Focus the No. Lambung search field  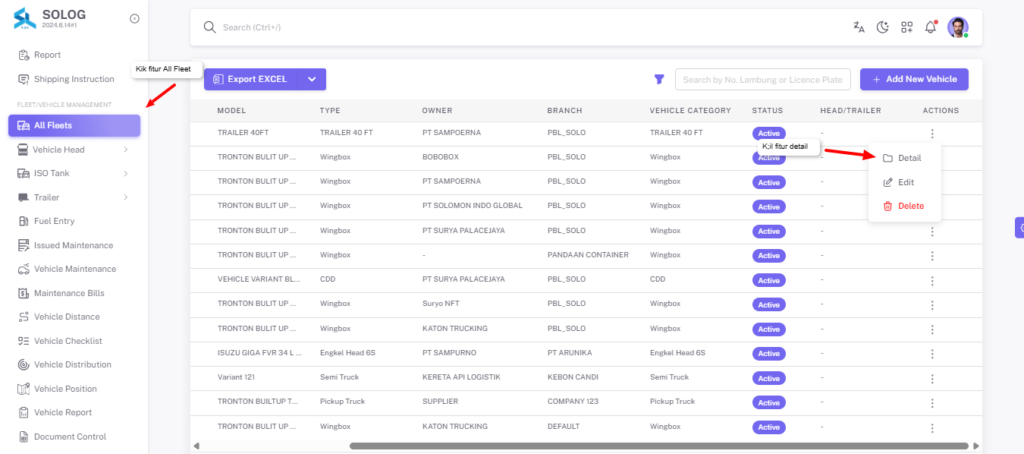(763, 80)
